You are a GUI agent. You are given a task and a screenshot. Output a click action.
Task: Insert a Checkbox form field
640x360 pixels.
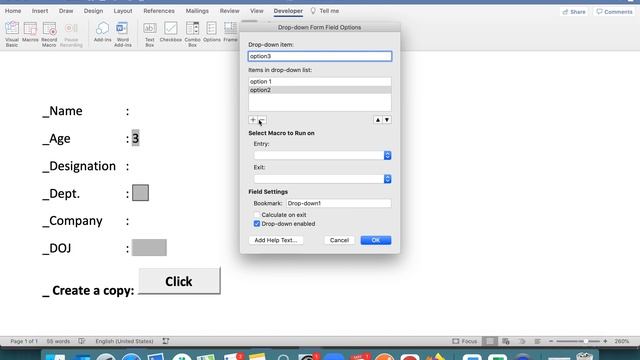click(171, 32)
